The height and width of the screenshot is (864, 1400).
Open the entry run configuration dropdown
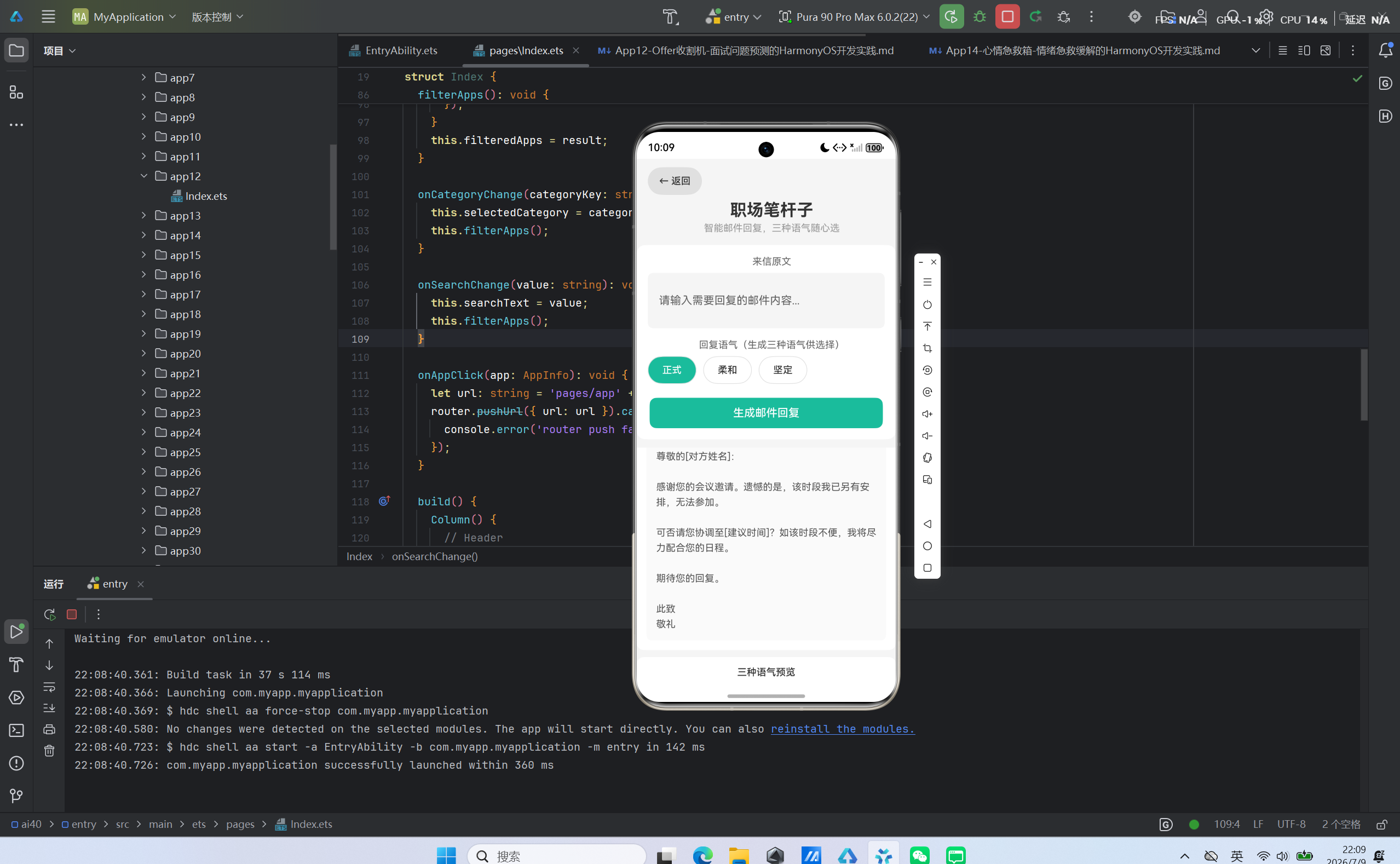733,16
